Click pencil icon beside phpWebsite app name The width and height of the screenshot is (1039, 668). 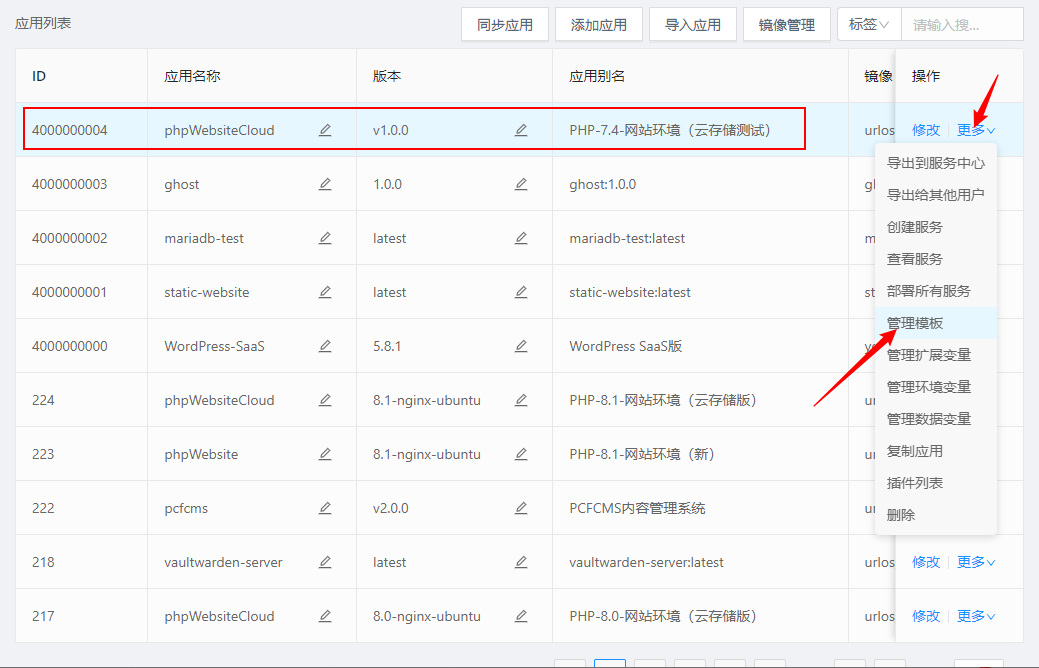pos(325,454)
